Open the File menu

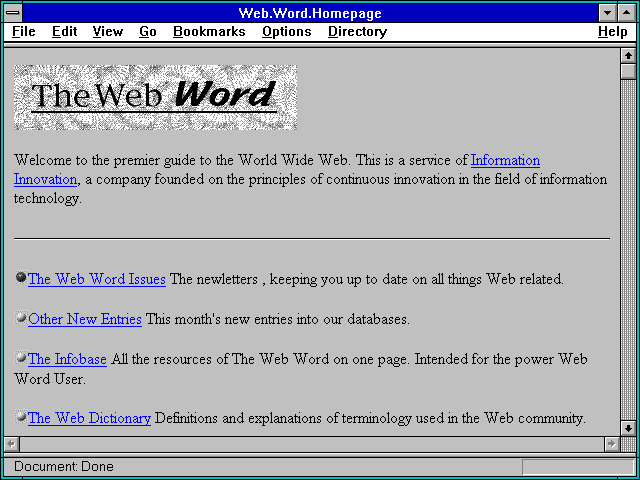[24, 31]
